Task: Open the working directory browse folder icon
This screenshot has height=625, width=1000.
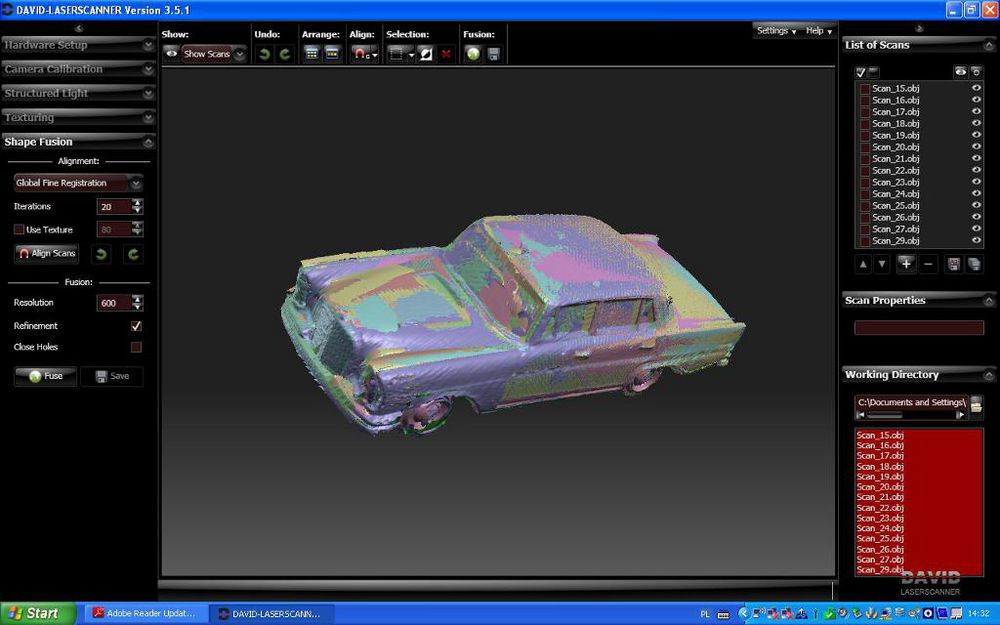Action: click(x=976, y=404)
